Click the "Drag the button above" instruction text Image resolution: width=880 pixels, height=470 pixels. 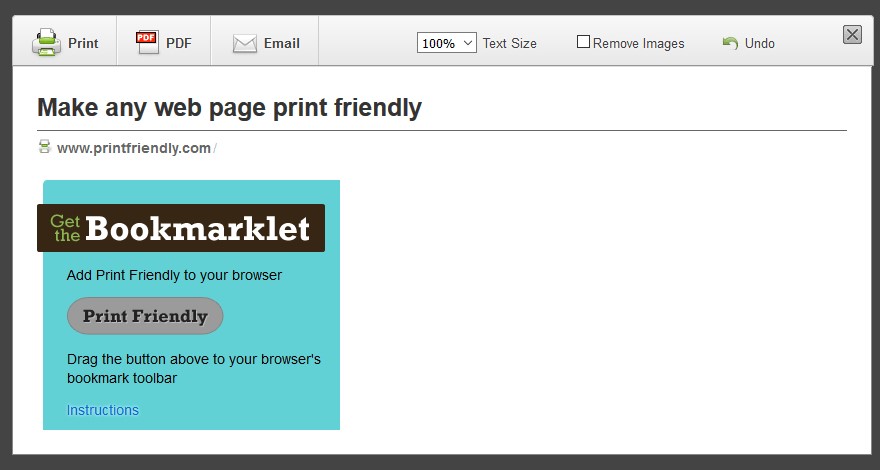click(x=194, y=368)
